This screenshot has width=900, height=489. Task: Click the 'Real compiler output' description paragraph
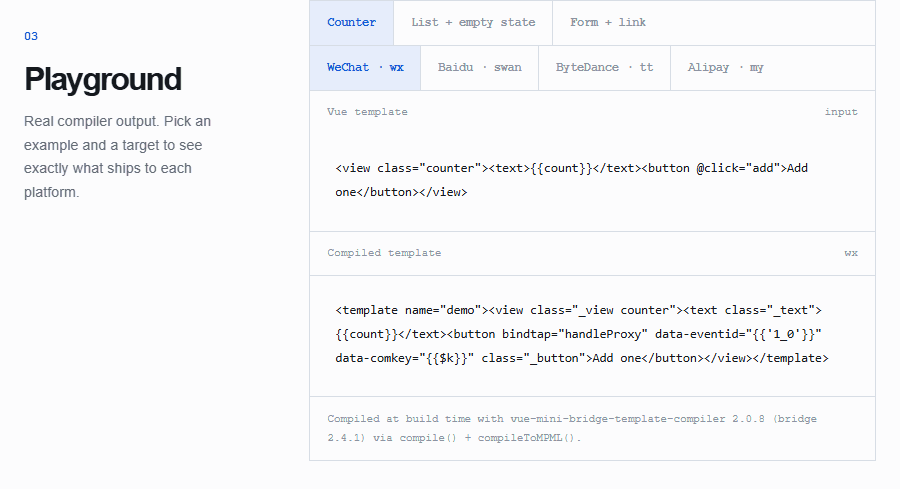[x=118, y=157]
